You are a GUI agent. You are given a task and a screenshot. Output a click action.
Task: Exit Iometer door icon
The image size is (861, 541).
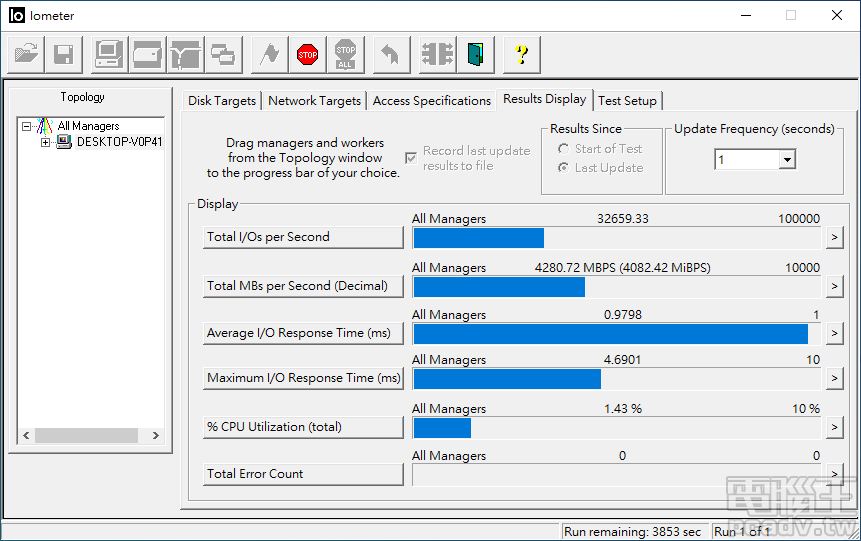click(x=476, y=54)
